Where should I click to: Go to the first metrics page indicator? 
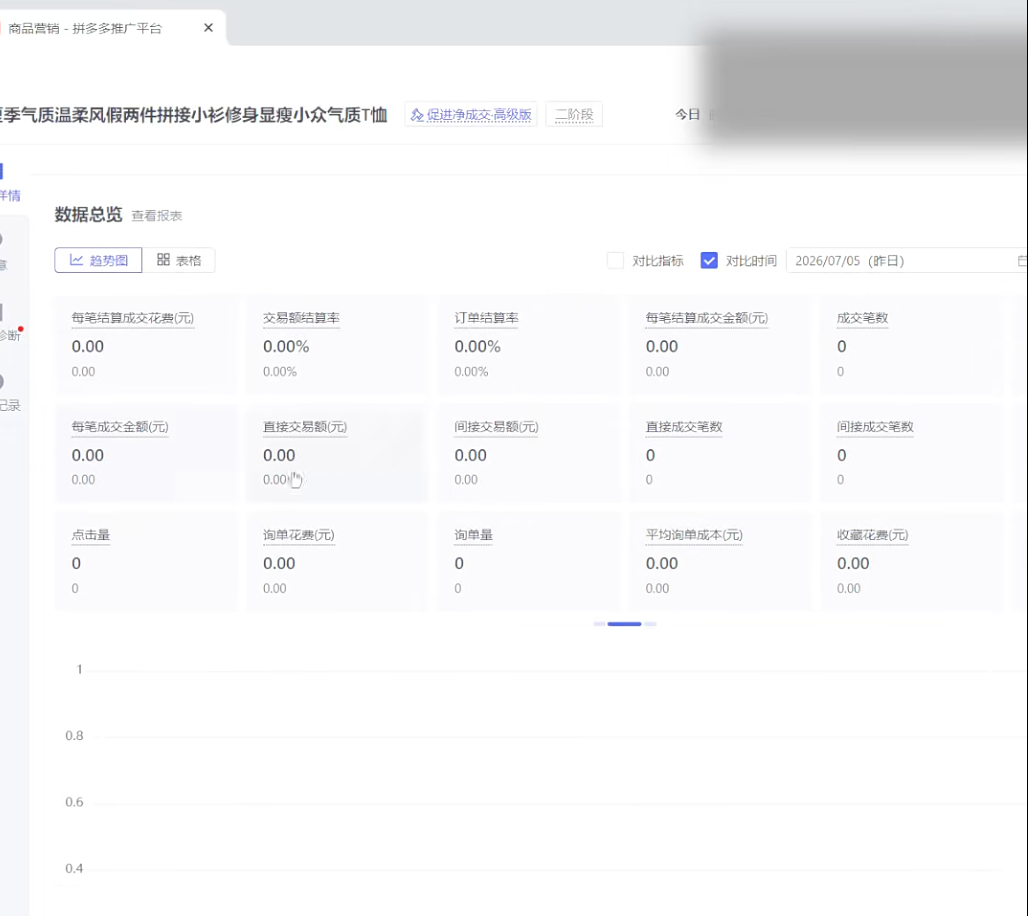pos(599,624)
